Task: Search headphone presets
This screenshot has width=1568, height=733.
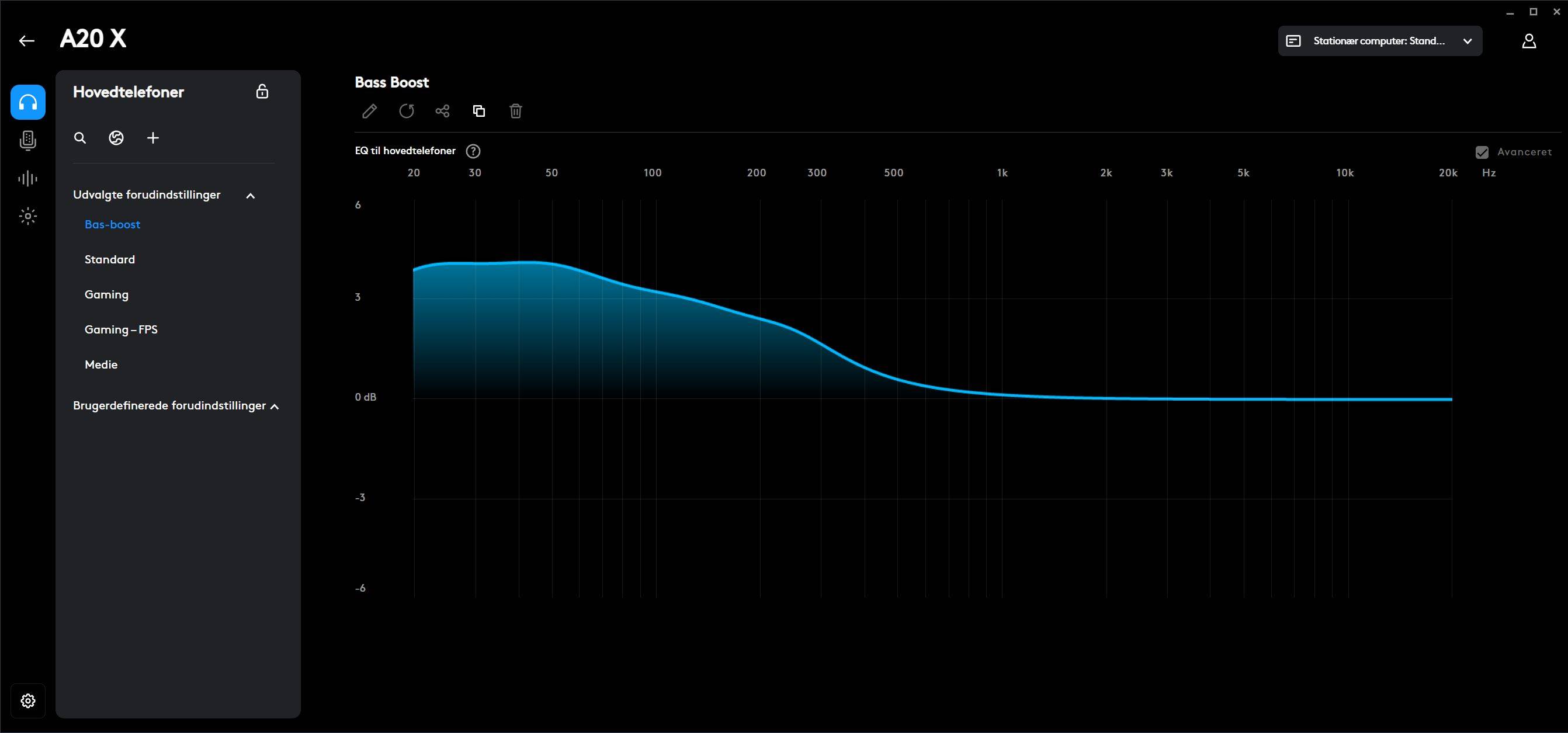Action: pyautogui.click(x=79, y=138)
